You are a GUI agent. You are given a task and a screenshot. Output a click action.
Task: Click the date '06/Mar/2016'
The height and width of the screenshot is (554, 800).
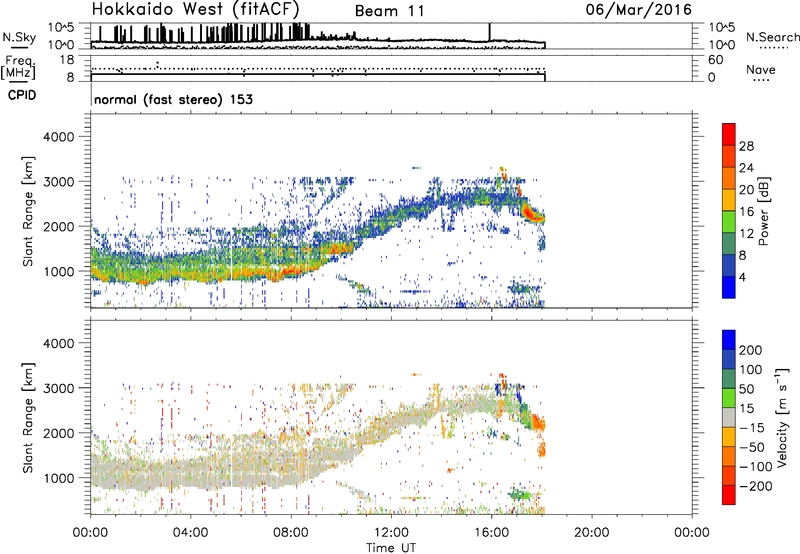click(639, 9)
